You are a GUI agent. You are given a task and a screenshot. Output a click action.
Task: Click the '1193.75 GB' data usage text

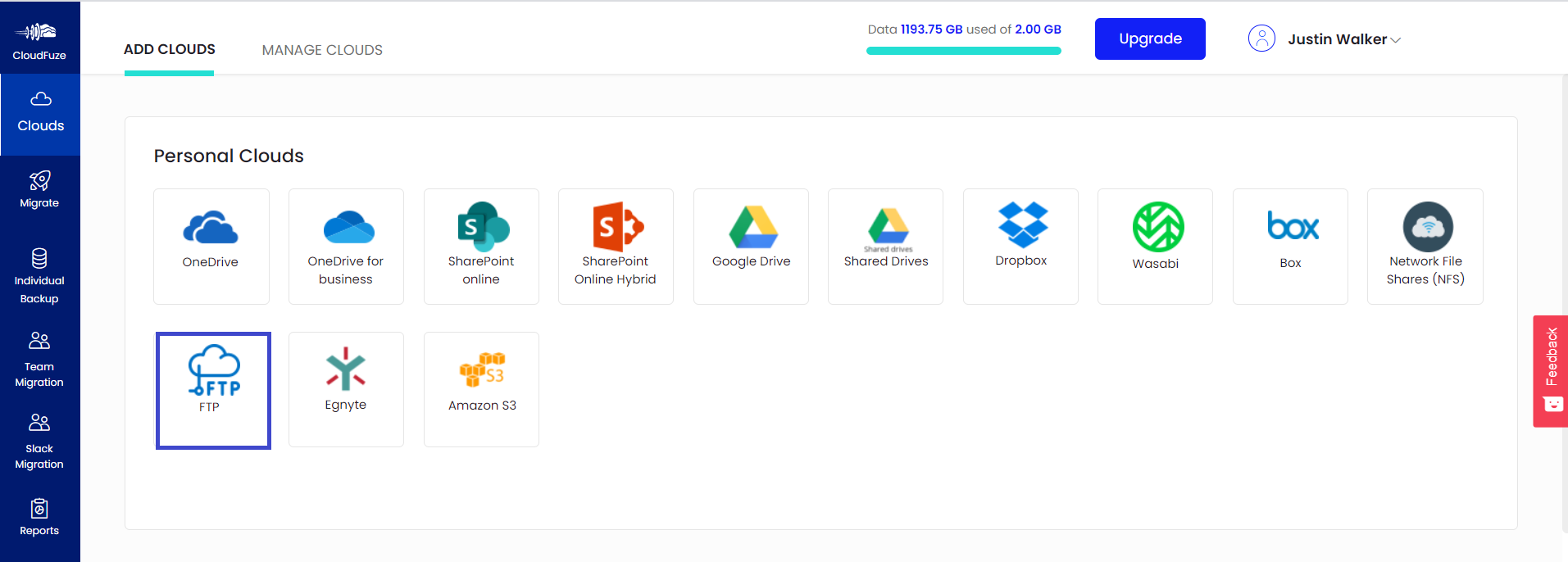[x=931, y=29]
